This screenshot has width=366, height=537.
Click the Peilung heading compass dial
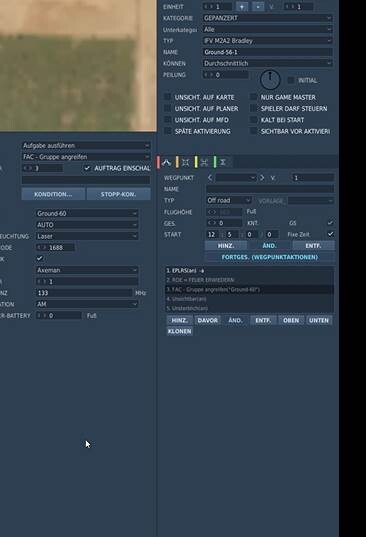270,79
